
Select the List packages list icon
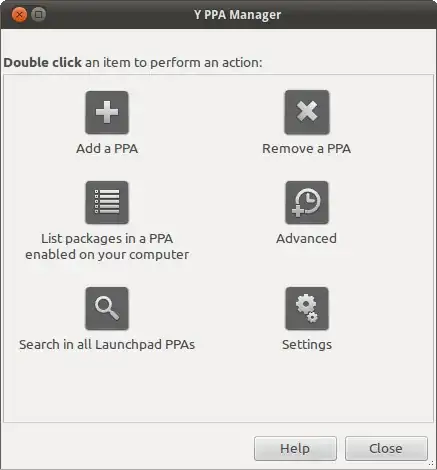coord(107,203)
